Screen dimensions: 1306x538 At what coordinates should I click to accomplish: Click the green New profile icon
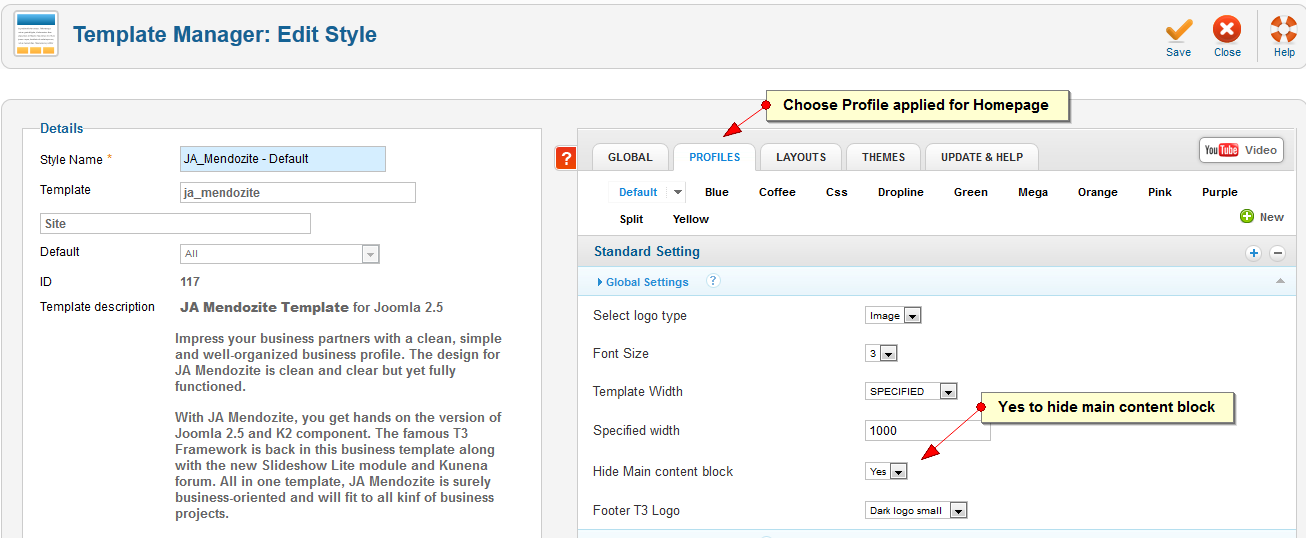1247,217
